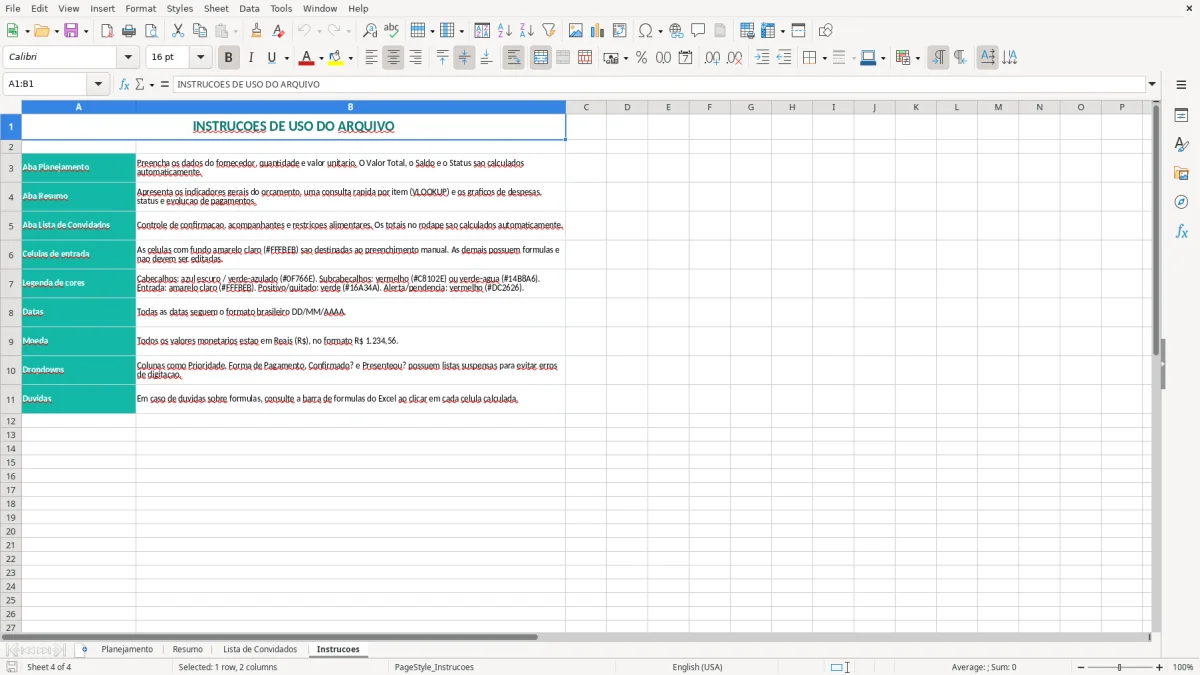
Task: Toggle Bold formatting
Action: click(229, 58)
